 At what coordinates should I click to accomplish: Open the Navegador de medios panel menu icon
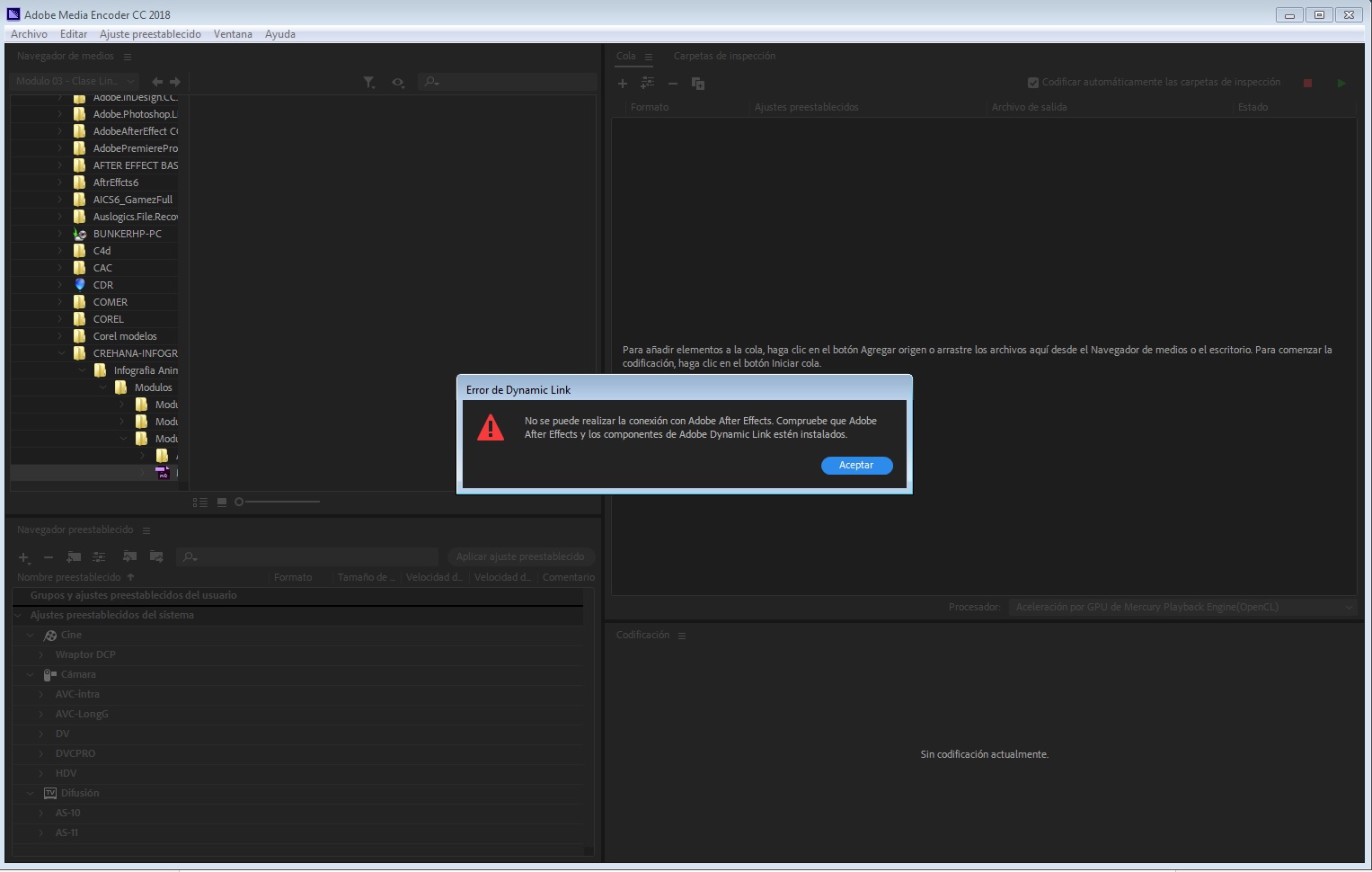127,57
